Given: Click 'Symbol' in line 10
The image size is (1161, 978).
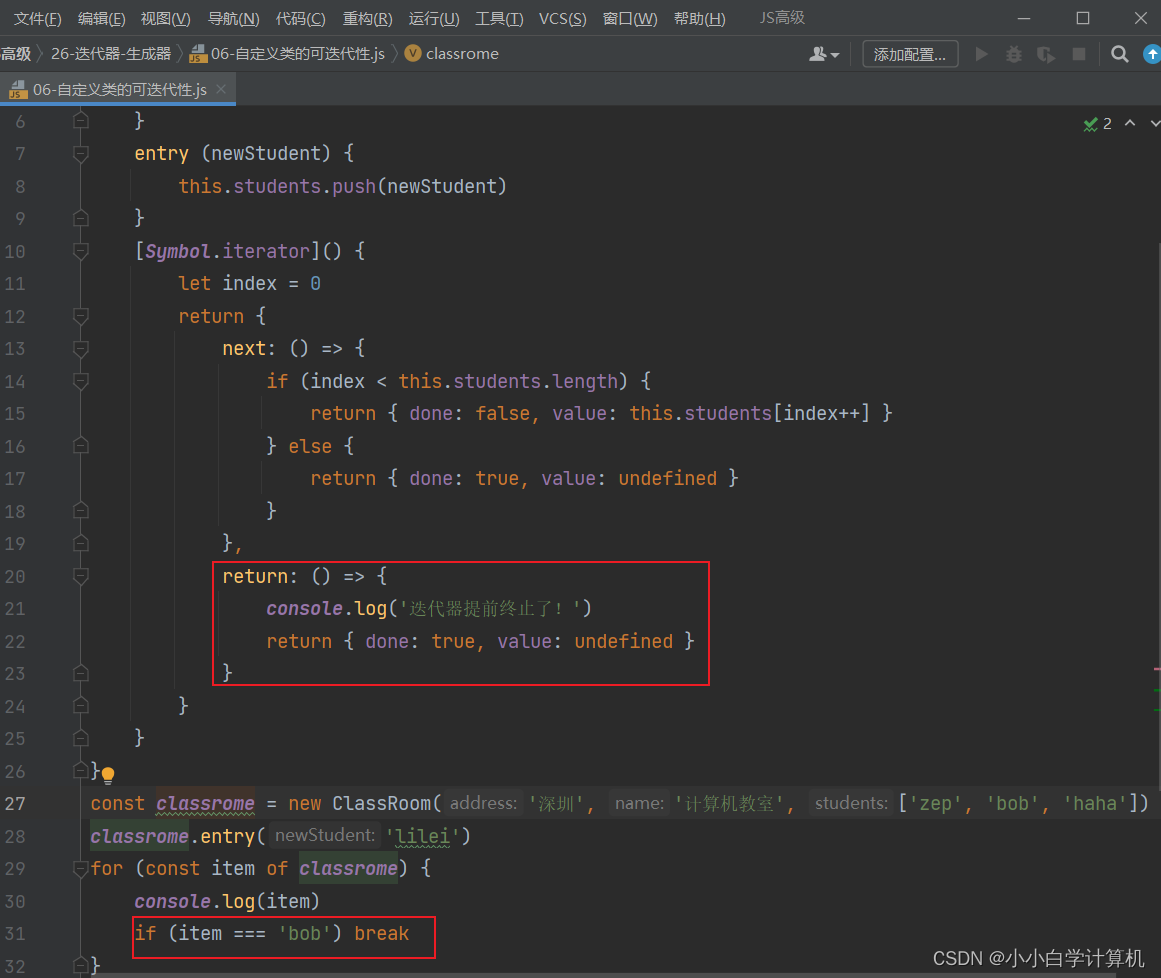Looking at the screenshot, I should point(178,251).
